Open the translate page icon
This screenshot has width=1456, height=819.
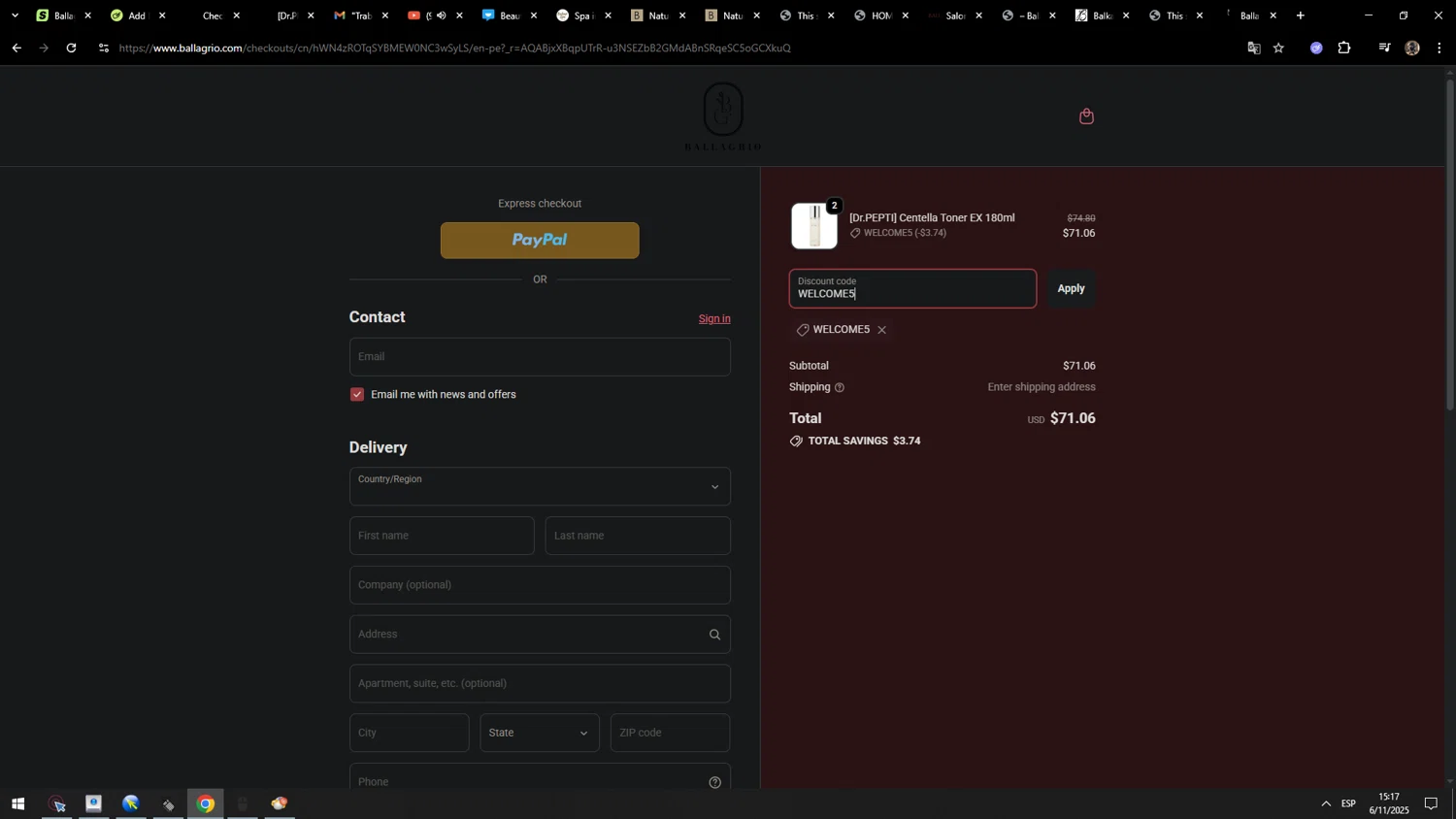coord(1253,48)
